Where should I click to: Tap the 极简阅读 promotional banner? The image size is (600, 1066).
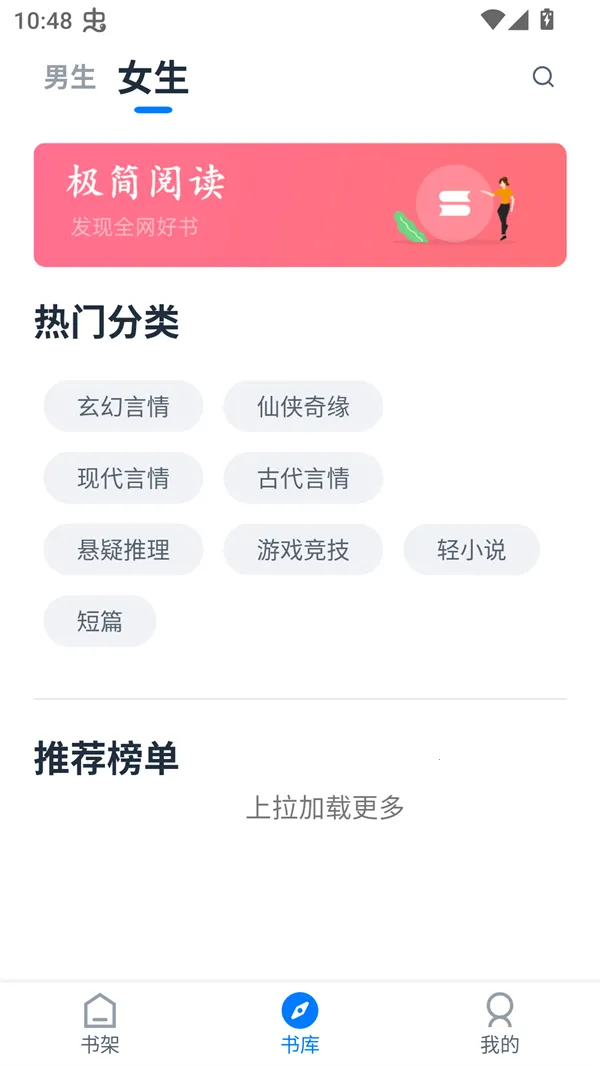(x=300, y=204)
